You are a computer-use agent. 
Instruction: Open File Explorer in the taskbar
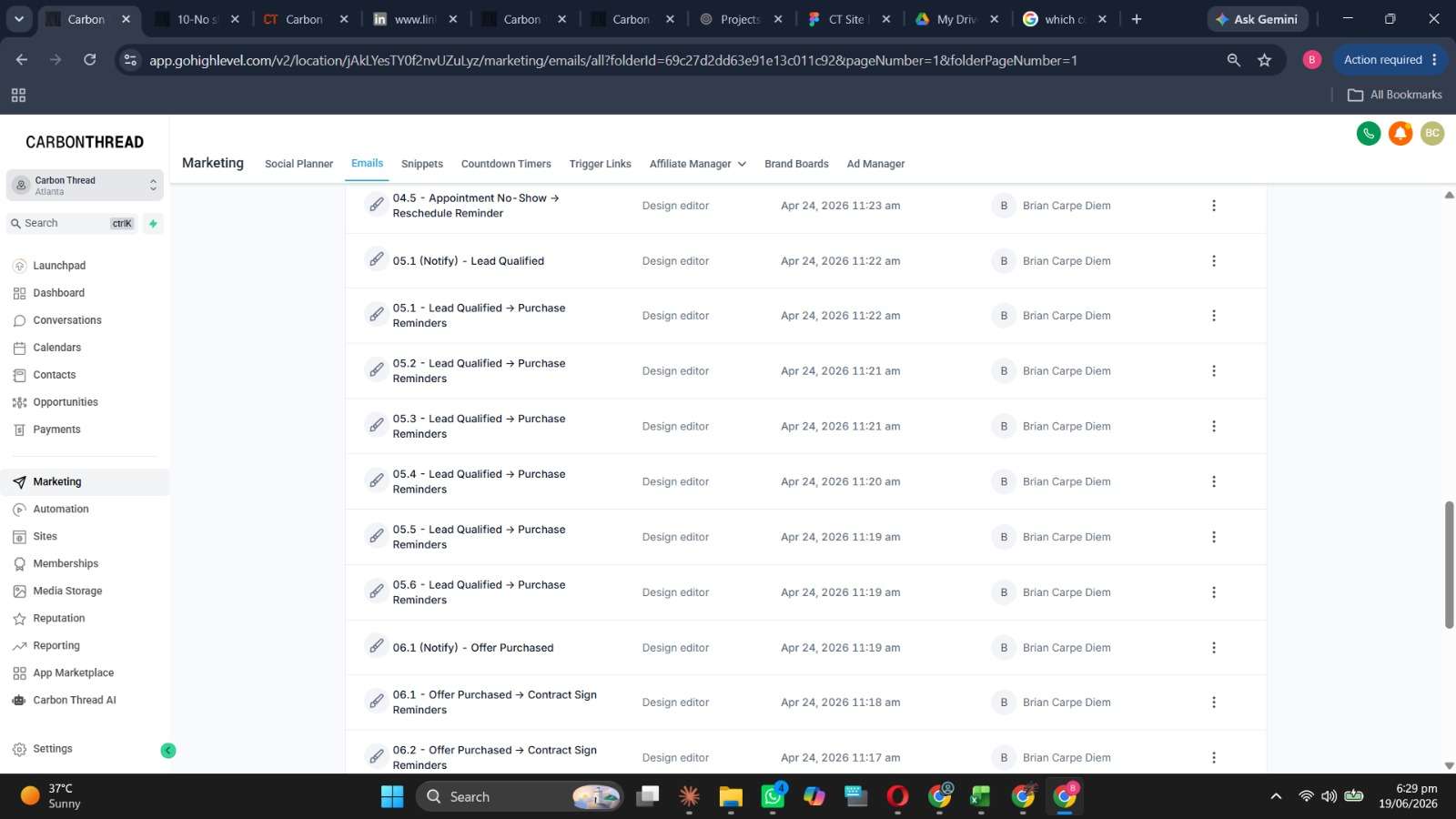point(731,797)
